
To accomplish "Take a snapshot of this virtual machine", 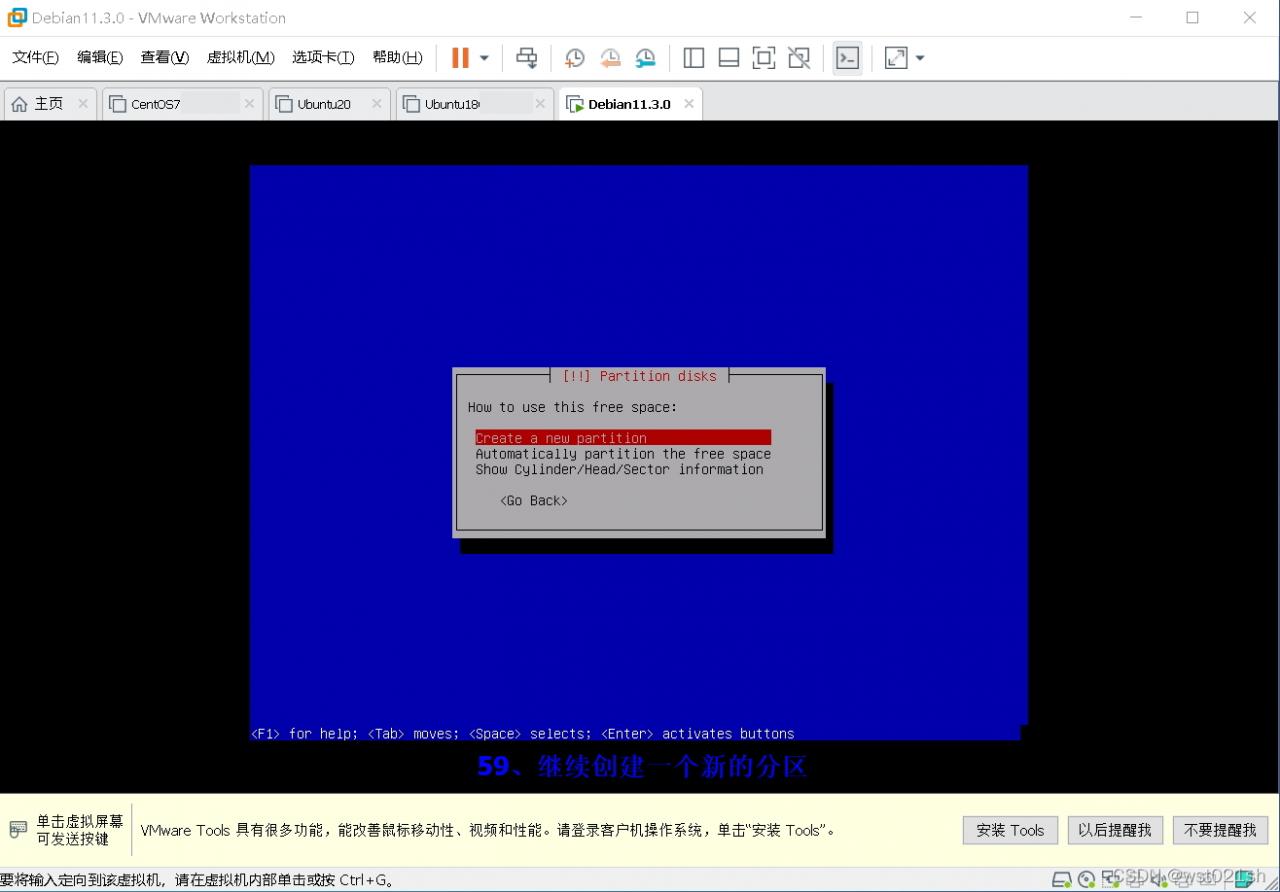I will click(x=574, y=58).
